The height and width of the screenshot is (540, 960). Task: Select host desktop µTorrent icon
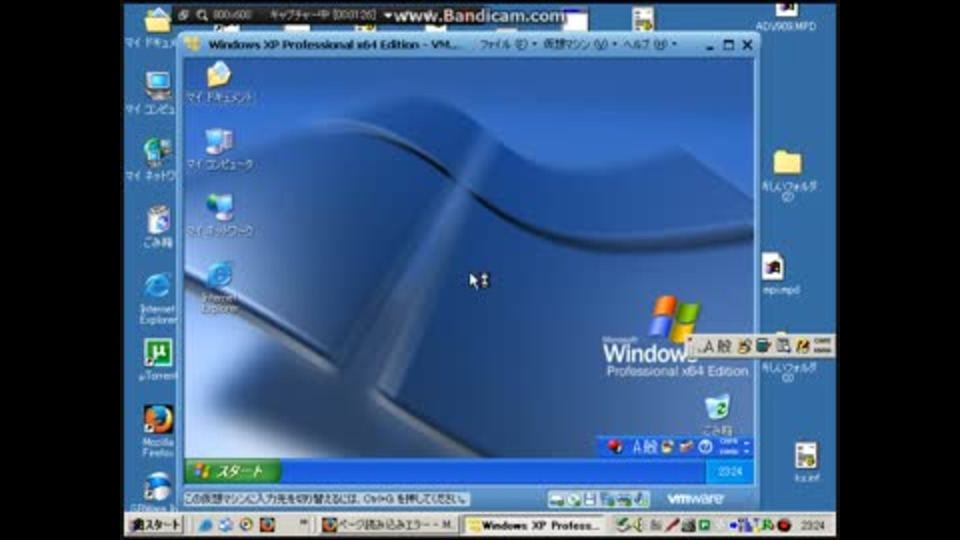point(157,361)
